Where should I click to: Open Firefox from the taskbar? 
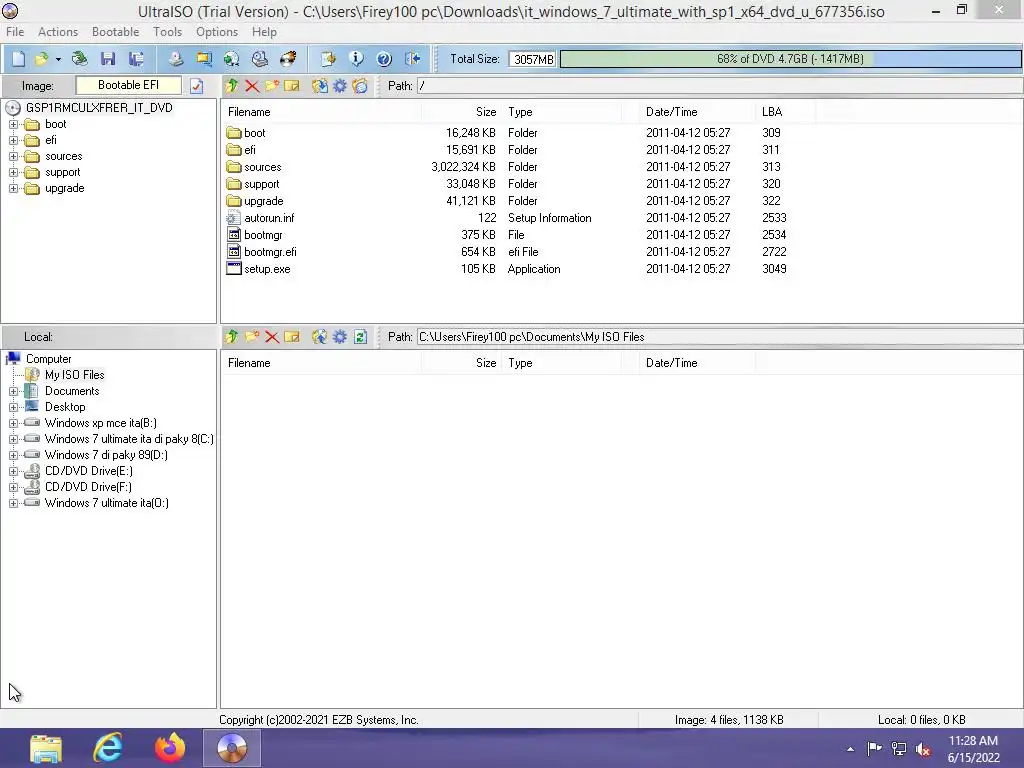pos(170,748)
